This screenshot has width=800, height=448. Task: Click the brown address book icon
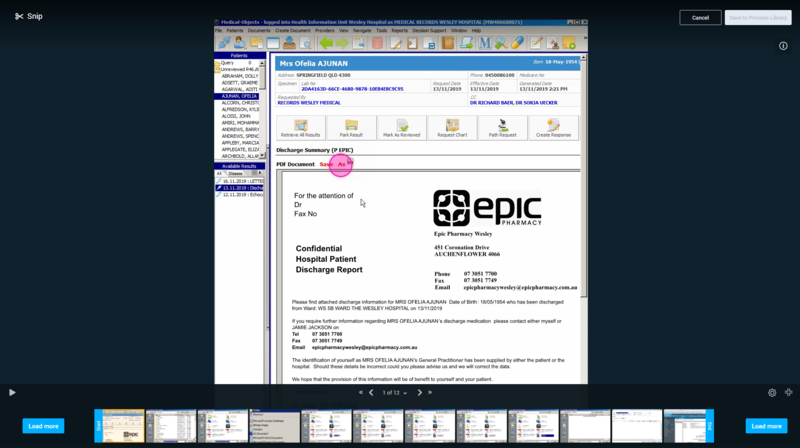coord(447,43)
